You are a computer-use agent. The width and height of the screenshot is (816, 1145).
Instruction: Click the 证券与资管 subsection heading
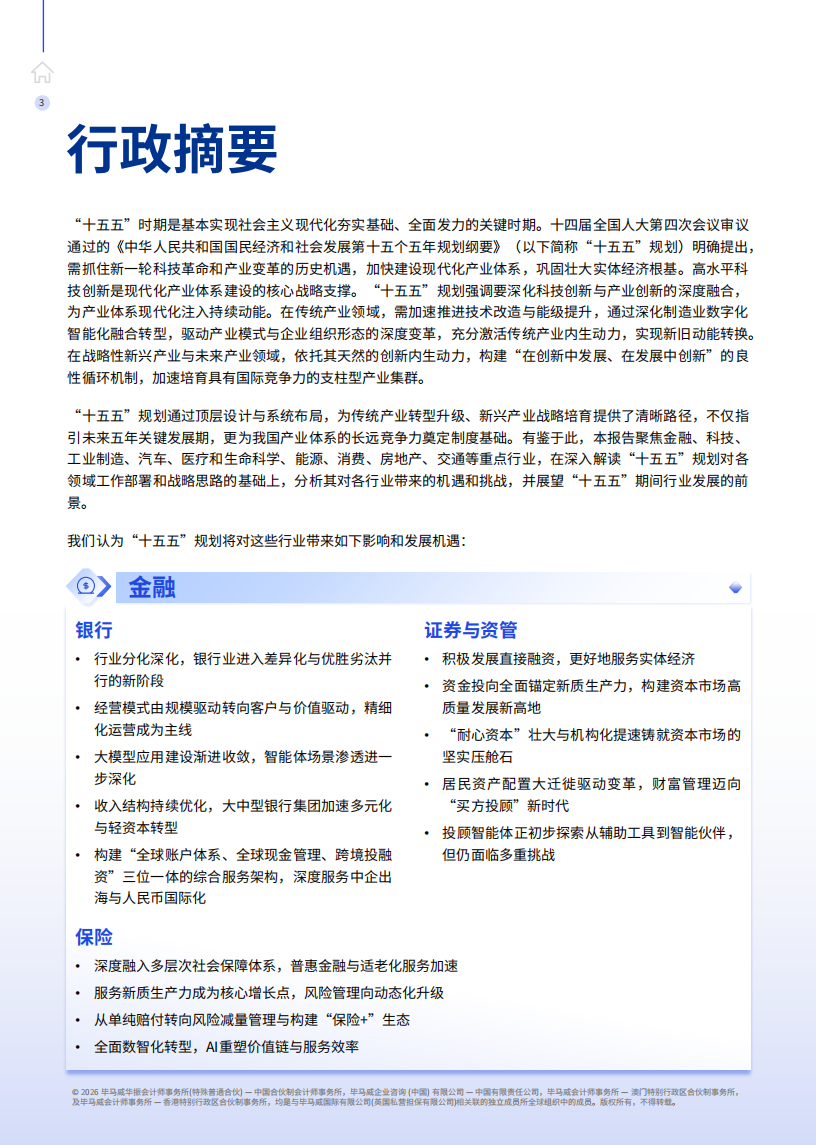point(471,630)
